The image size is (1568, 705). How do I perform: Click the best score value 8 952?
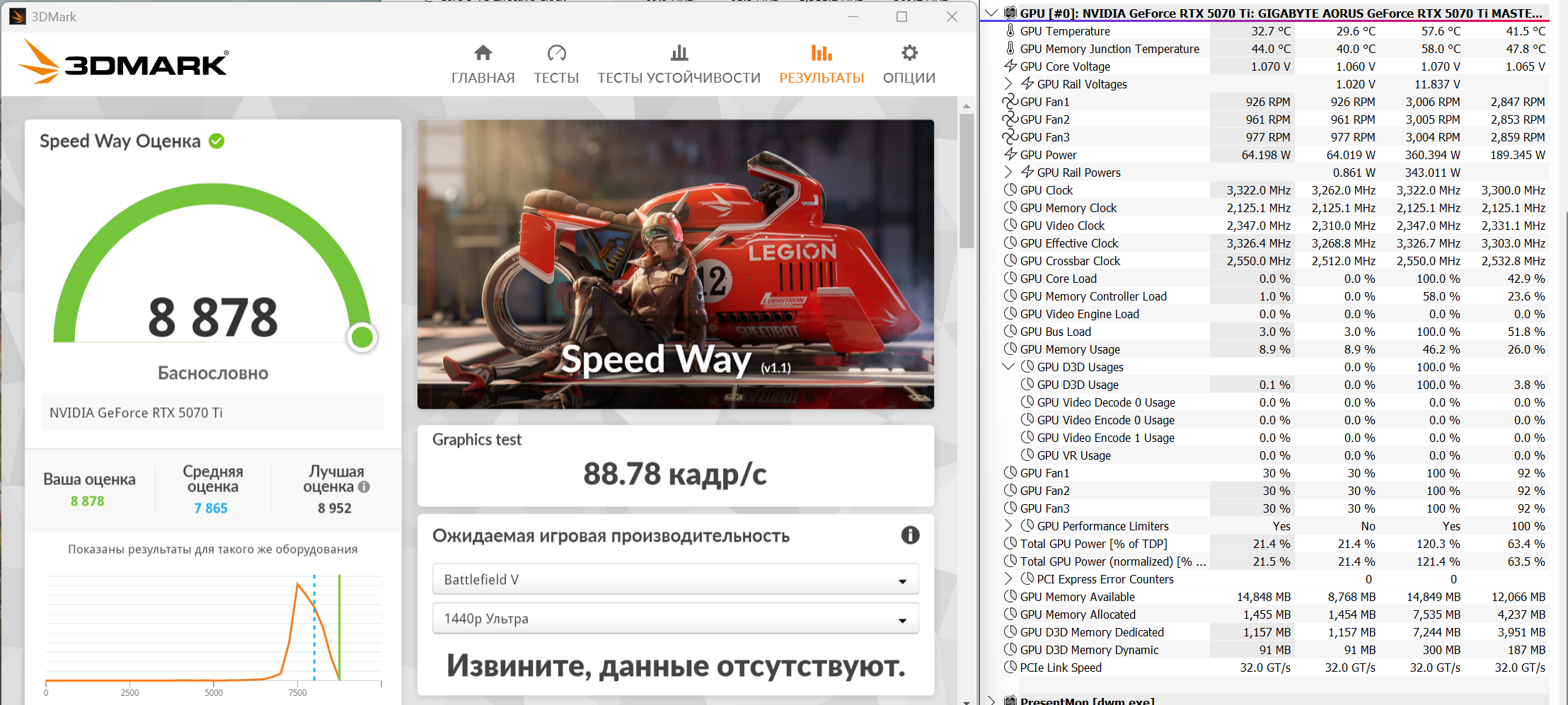[x=335, y=508]
